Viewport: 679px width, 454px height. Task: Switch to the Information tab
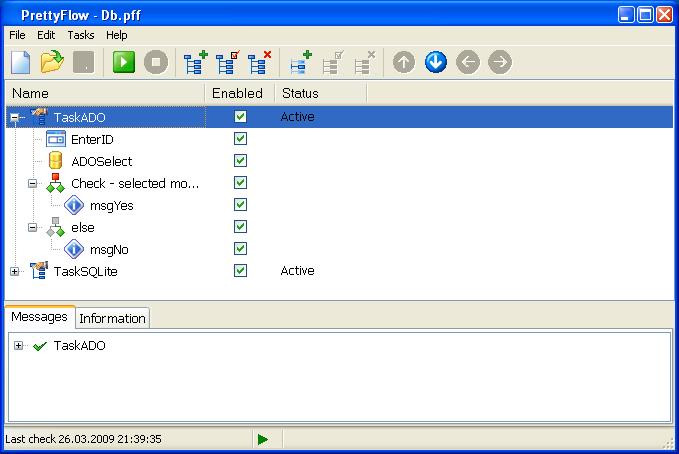pos(112,318)
